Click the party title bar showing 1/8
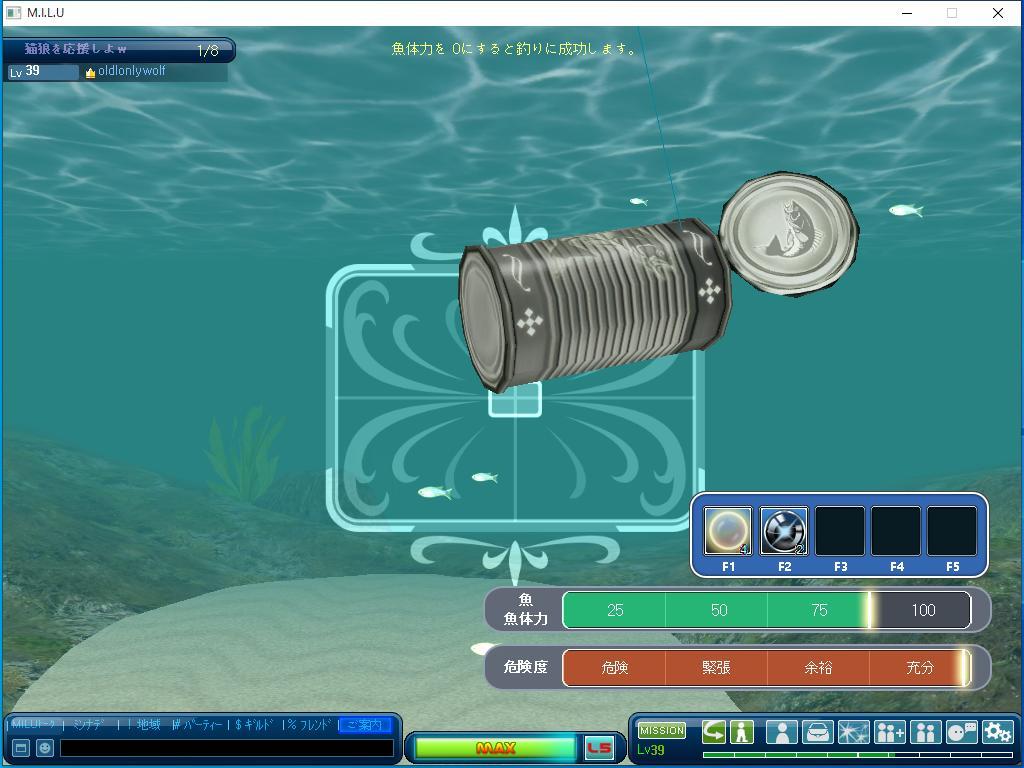The width and height of the screenshot is (1024, 768). click(119, 49)
